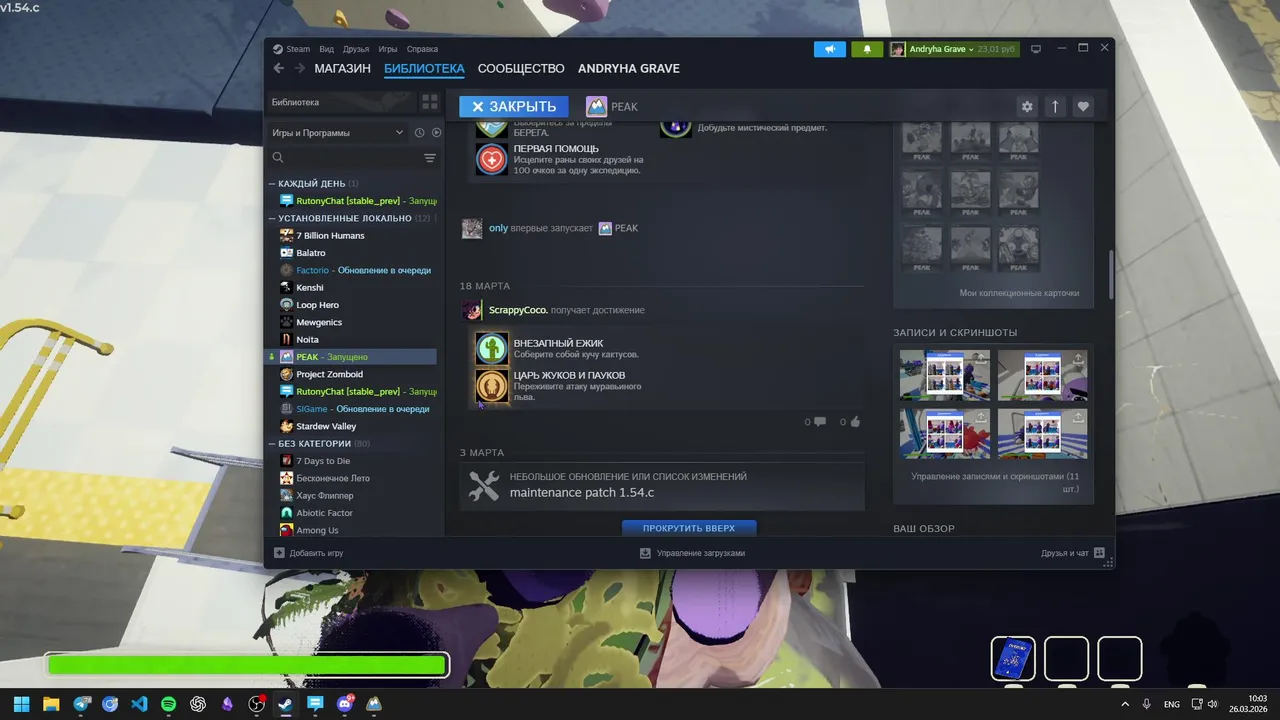
Task: Open Telegram from the taskbar
Action: [x=81, y=704]
